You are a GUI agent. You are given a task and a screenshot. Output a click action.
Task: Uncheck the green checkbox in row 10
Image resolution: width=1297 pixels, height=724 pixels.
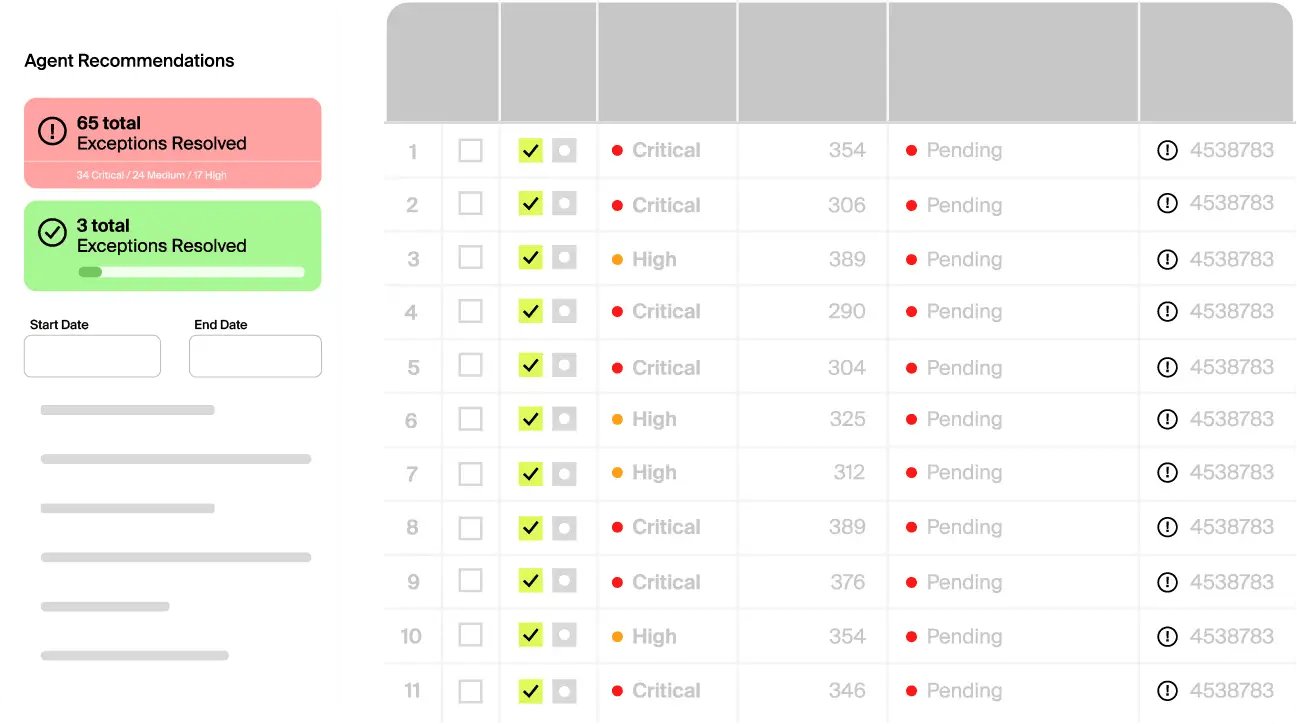click(x=530, y=635)
